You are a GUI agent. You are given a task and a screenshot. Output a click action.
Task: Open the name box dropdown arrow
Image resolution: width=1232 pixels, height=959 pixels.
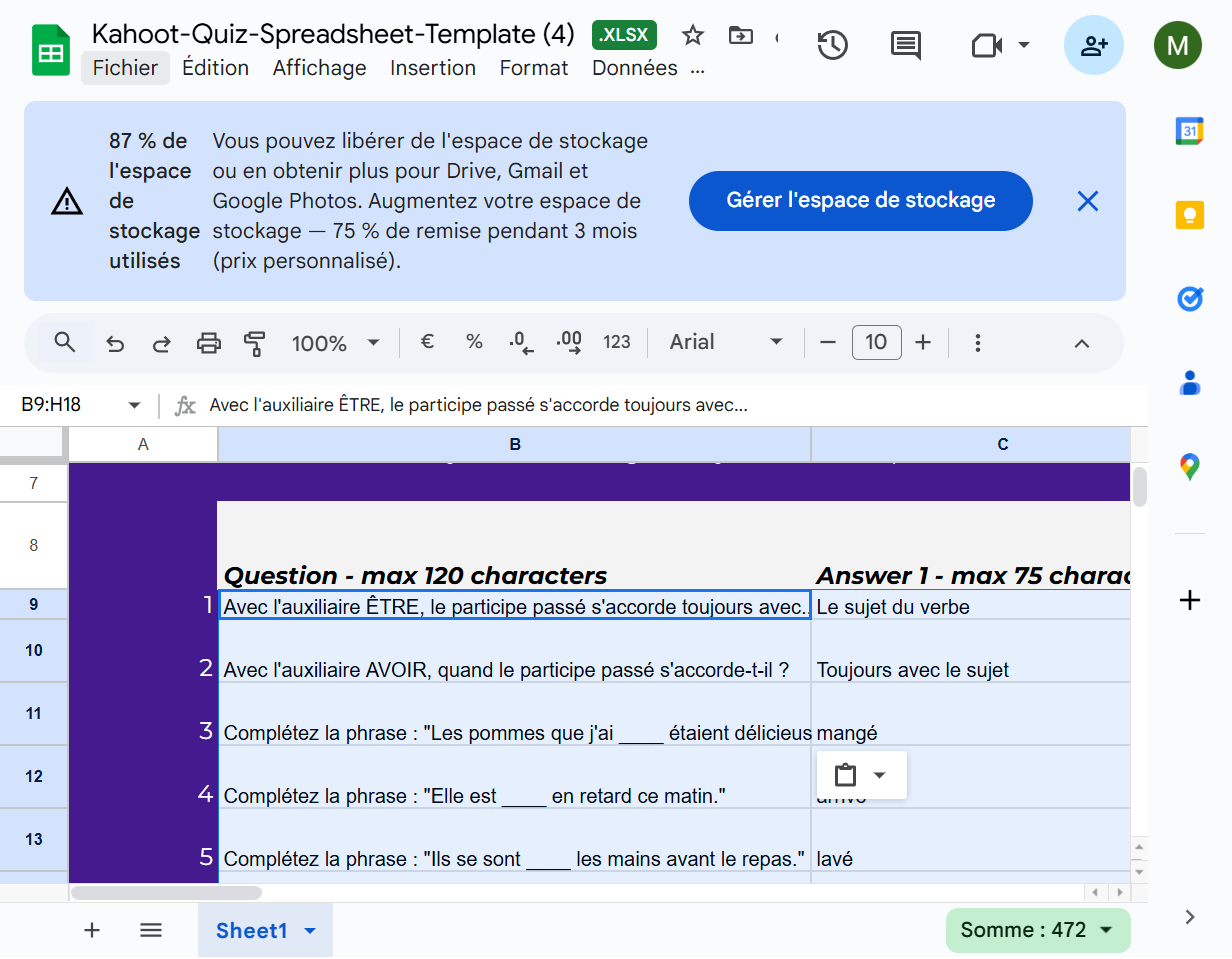[x=134, y=405]
